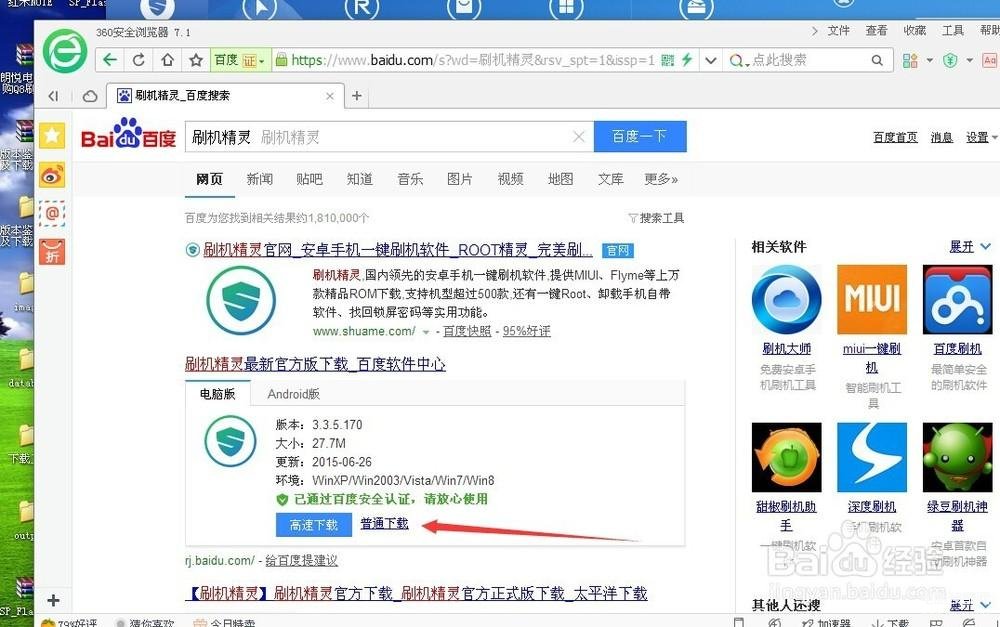The width and height of the screenshot is (1000, 627).
Task: Select the 电脑版 tab
Action: (x=217, y=394)
